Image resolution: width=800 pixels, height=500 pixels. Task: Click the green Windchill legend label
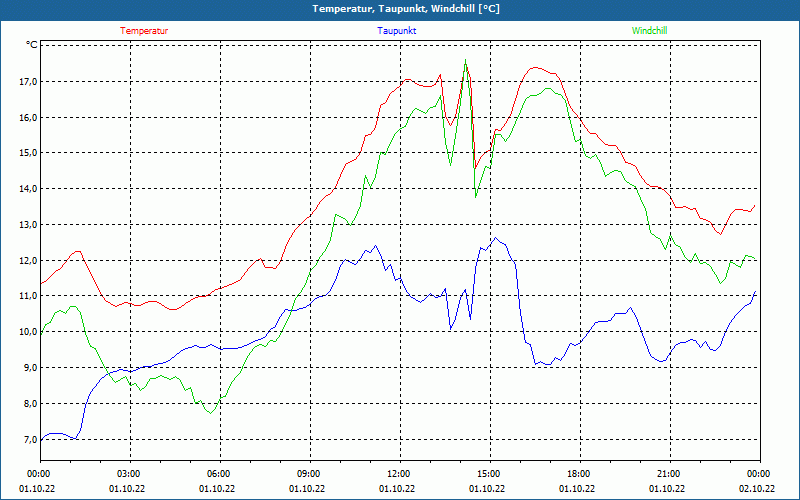[x=649, y=31]
